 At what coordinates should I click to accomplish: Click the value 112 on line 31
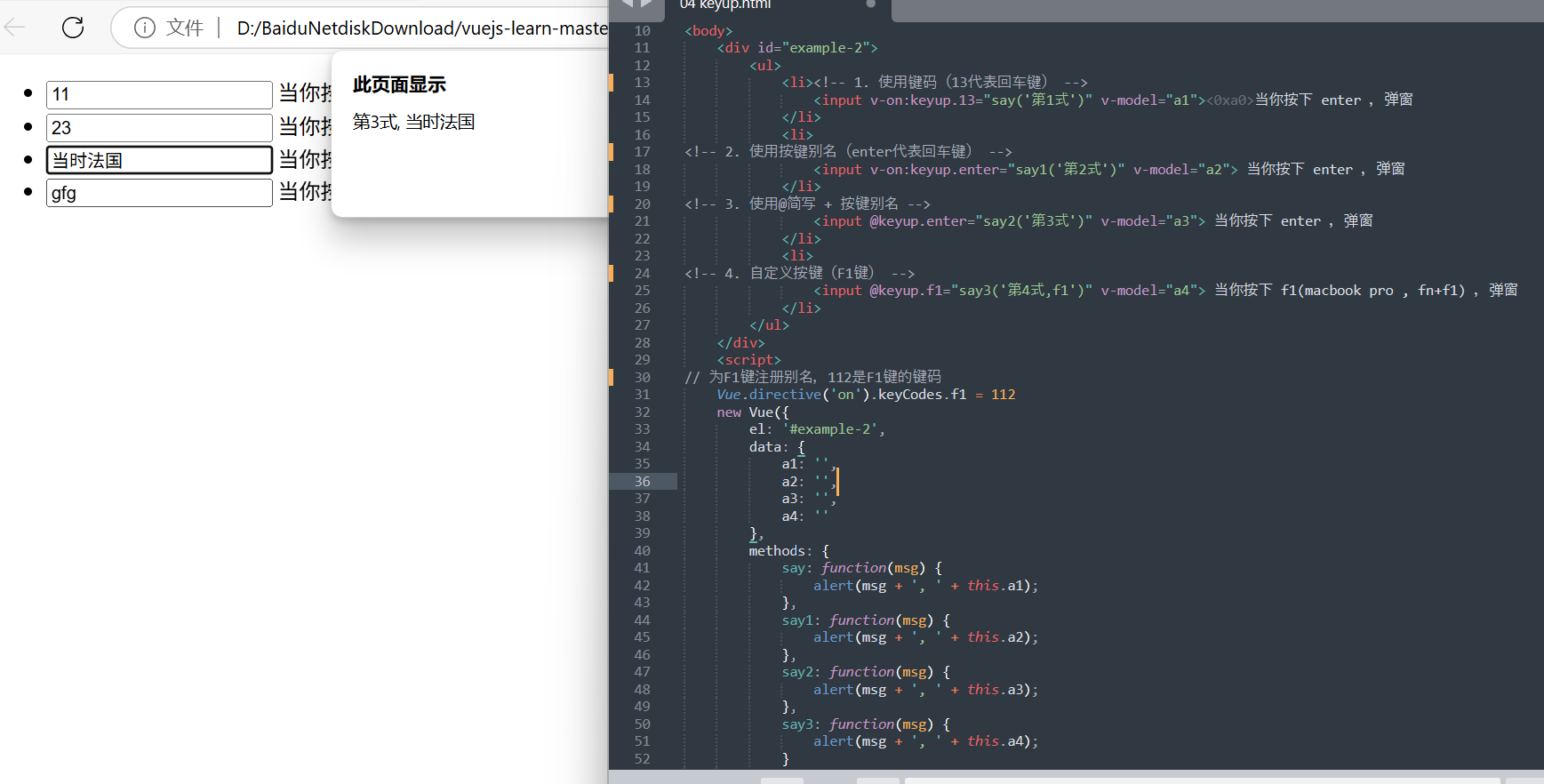(x=1004, y=395)
